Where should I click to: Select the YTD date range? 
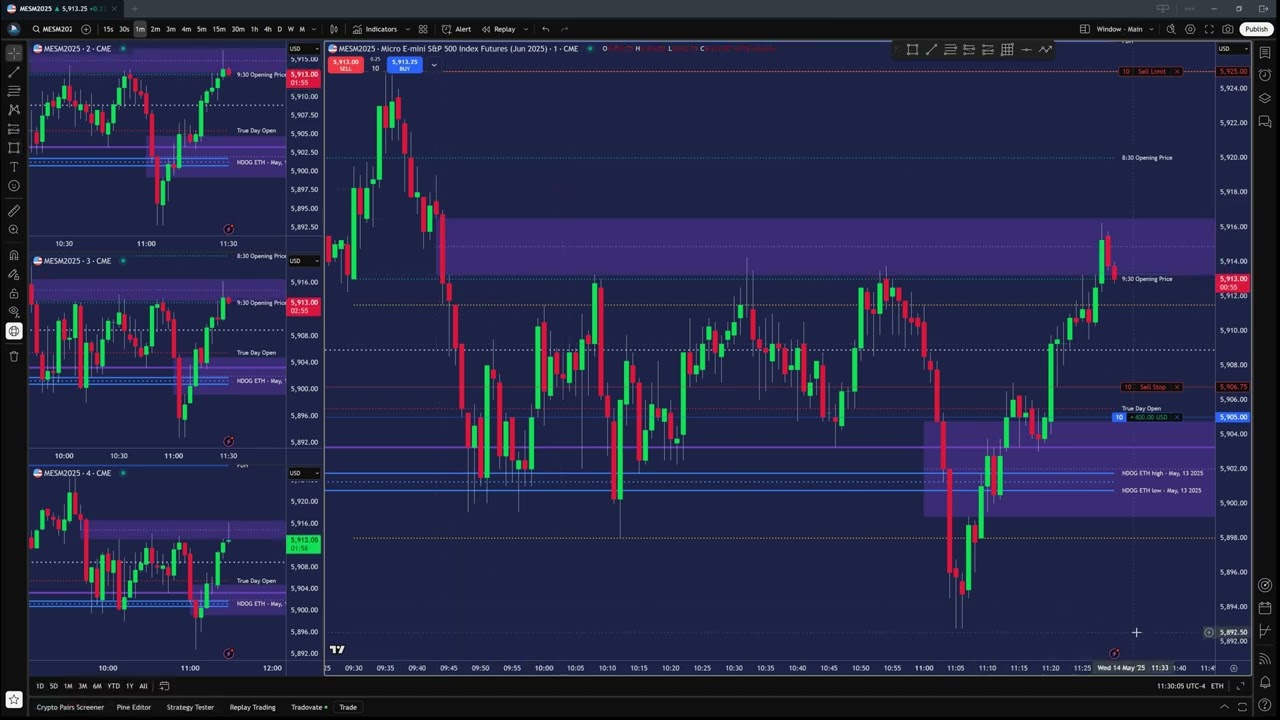[x=114, y=686]
